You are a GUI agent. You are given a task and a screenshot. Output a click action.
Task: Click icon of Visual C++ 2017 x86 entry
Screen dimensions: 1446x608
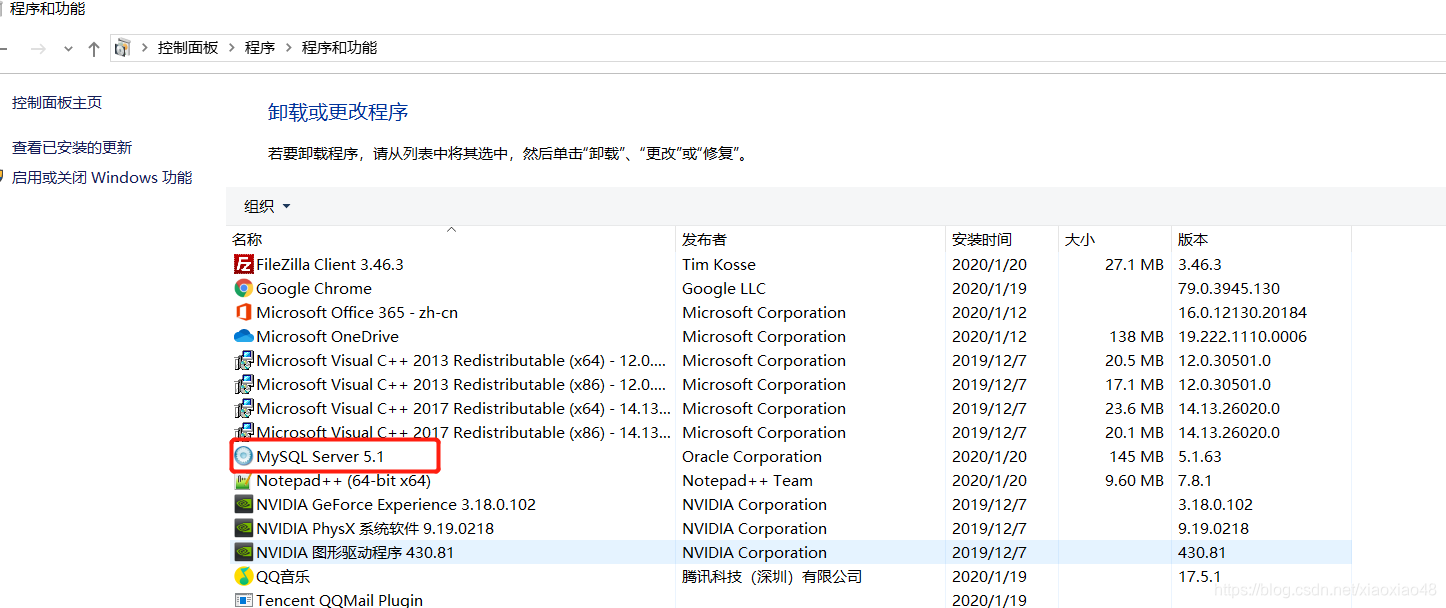[243, 433]
